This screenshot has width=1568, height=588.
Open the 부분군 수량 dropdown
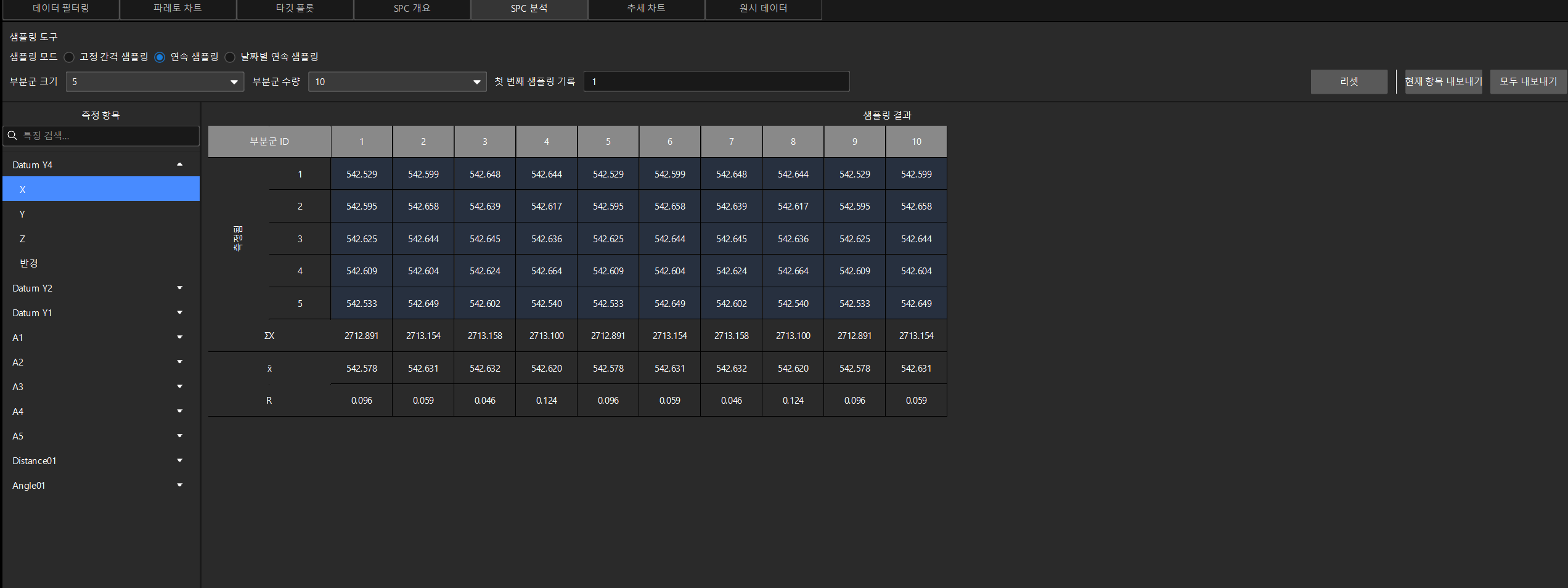[397, 81]
